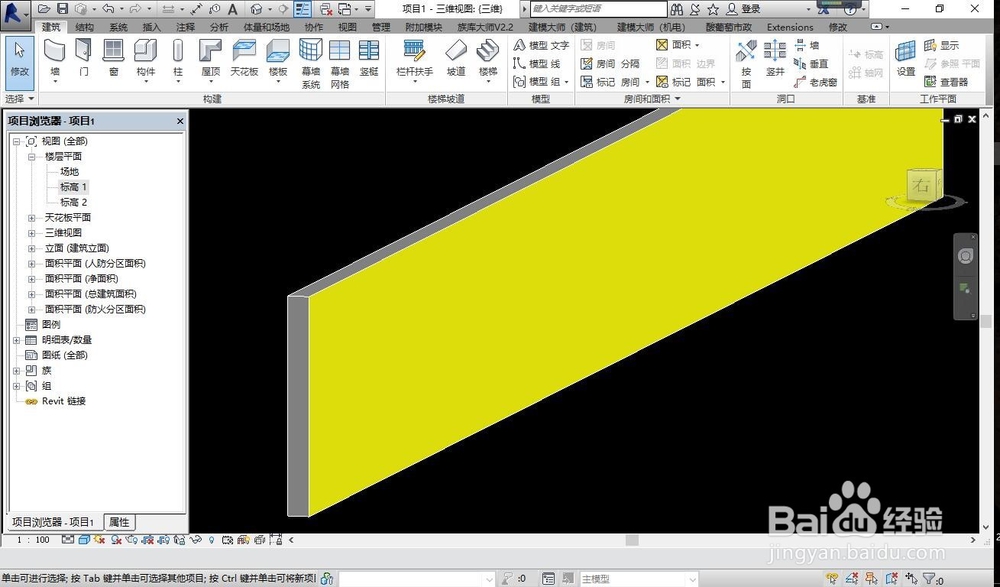Select the 楼梯 (Stair) tool icon

point(488,51)
